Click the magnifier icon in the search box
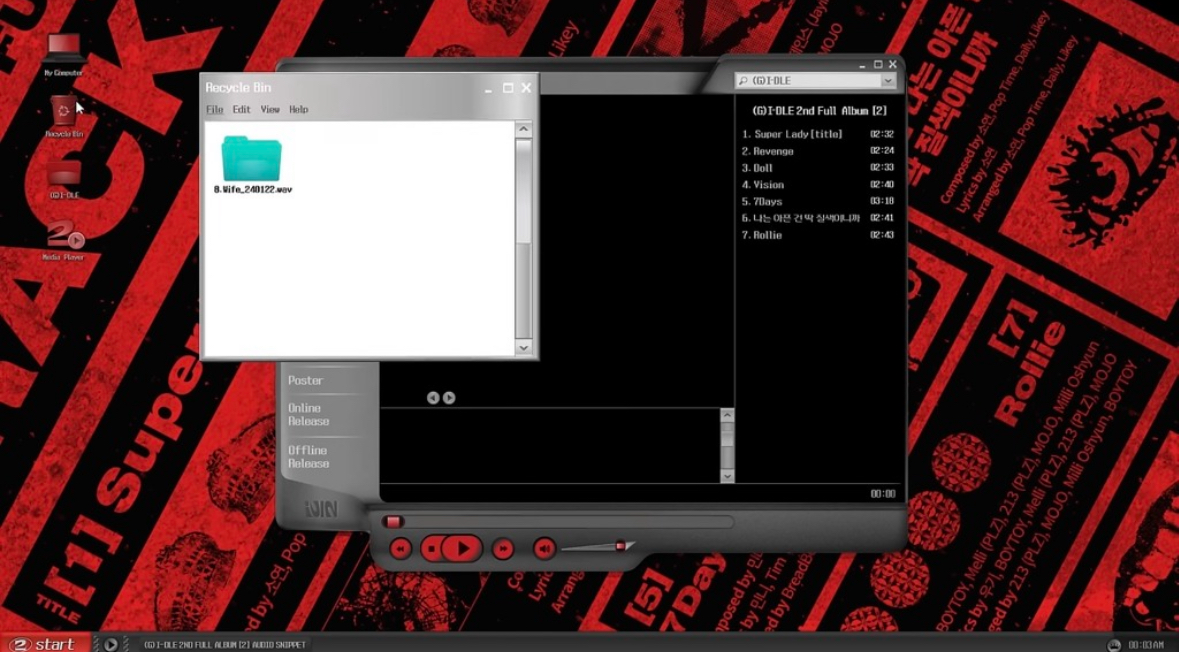The width and height of the screenshot is (1179, 652). (x=744, y=80)
